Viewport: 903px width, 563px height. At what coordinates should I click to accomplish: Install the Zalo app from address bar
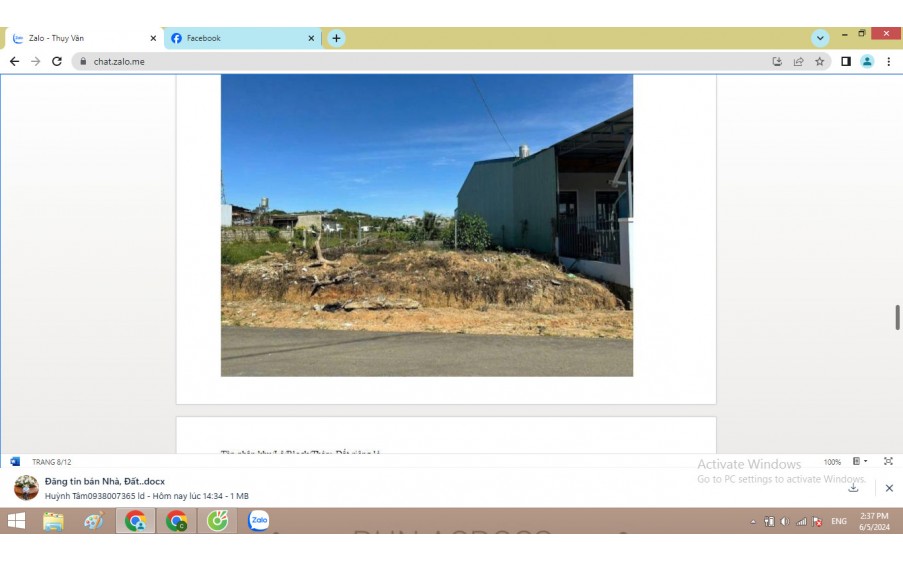777,61
